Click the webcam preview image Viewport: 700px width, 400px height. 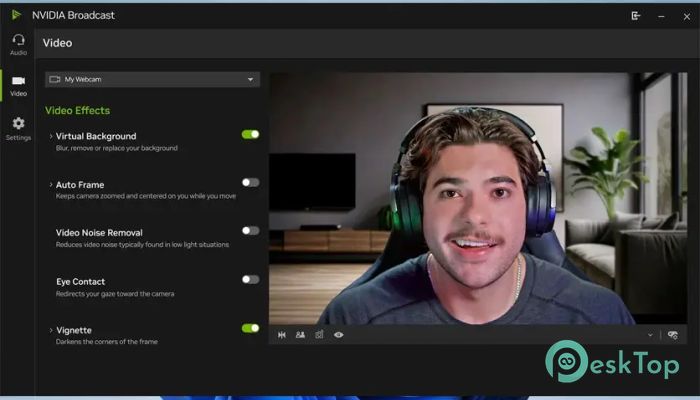(x=478, y=199)
